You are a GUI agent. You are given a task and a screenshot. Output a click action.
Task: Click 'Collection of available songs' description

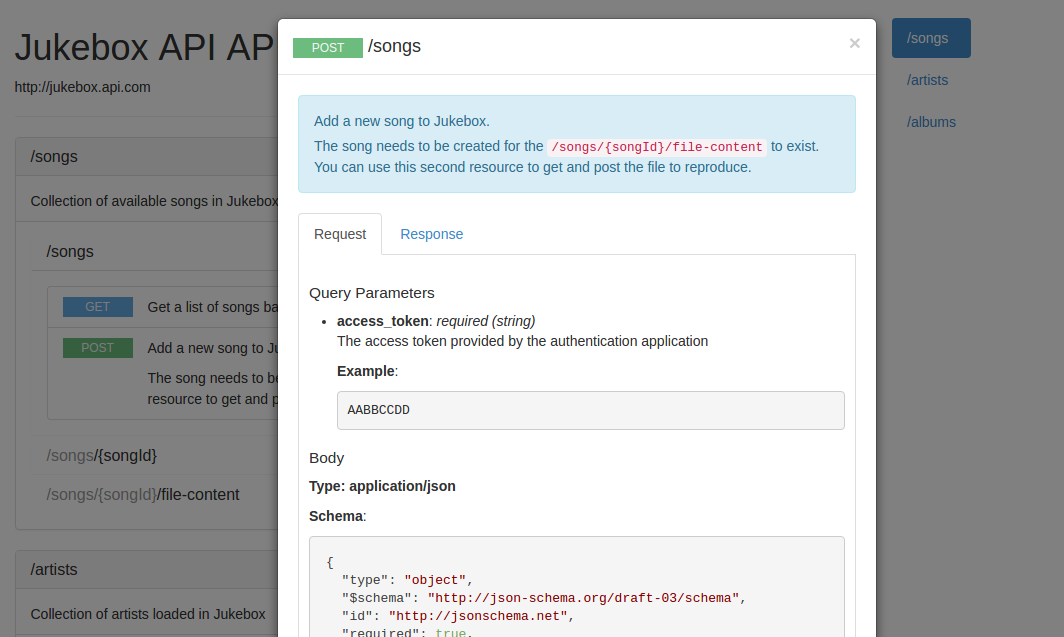[154, 201]
